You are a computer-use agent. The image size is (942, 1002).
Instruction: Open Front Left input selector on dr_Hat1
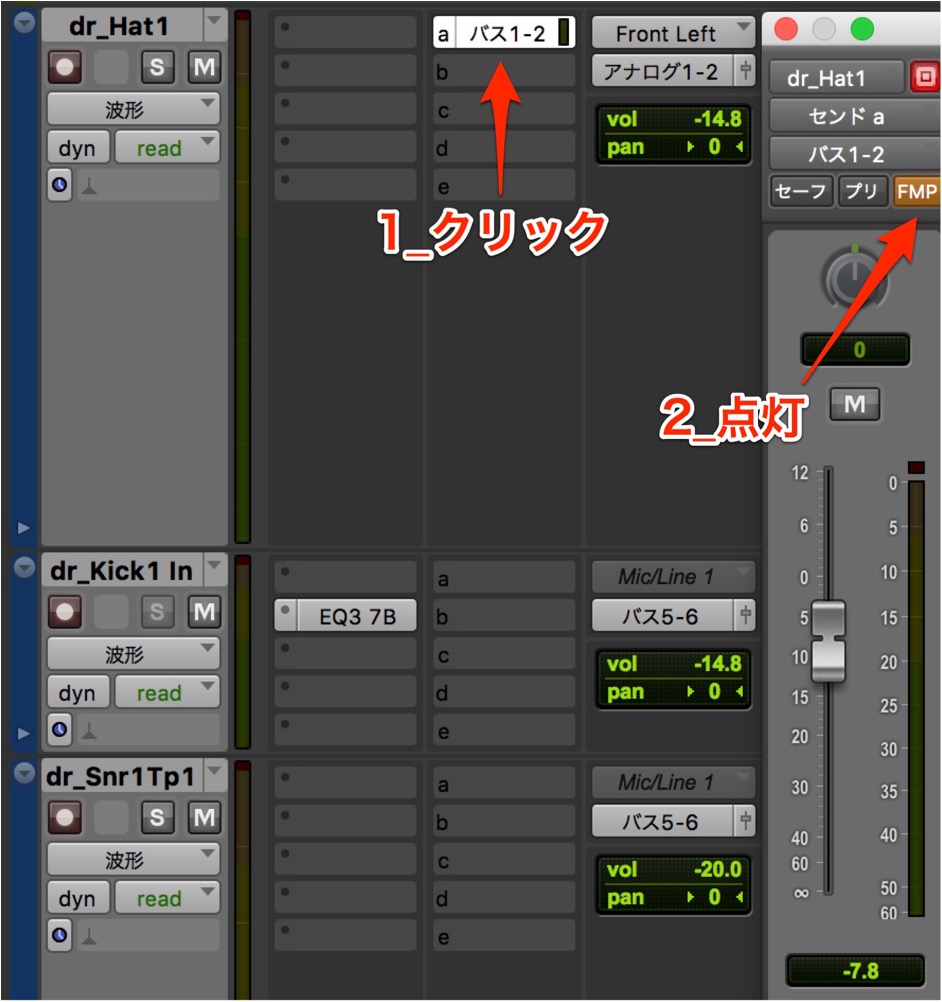673,33
